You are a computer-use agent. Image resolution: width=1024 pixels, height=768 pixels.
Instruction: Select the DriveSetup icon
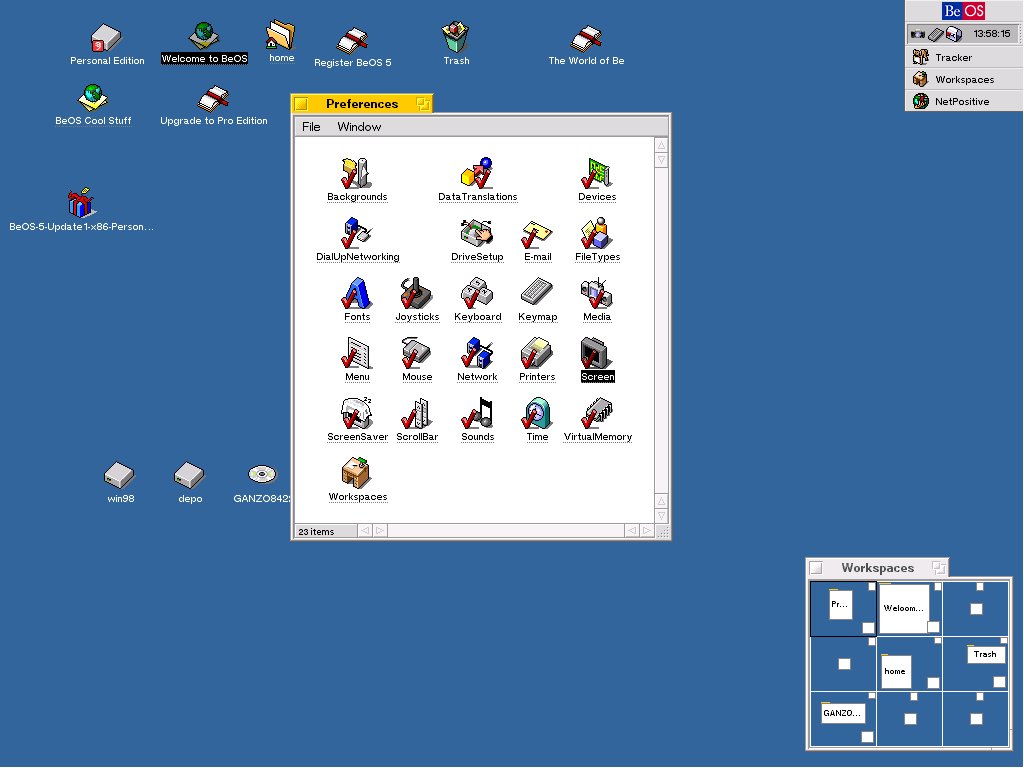tap(477, 234)
